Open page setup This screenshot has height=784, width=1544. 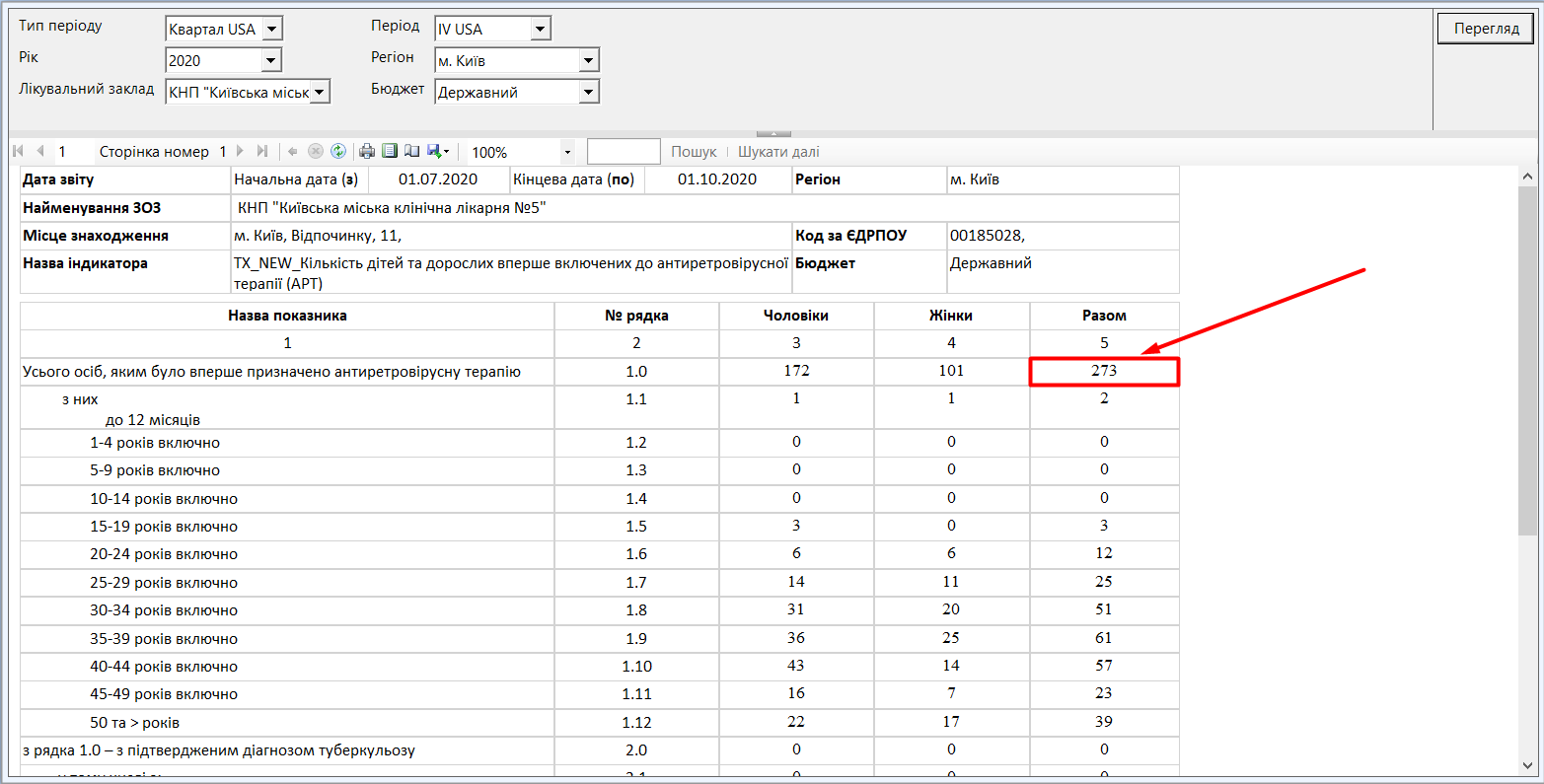(x=411, y=151)
